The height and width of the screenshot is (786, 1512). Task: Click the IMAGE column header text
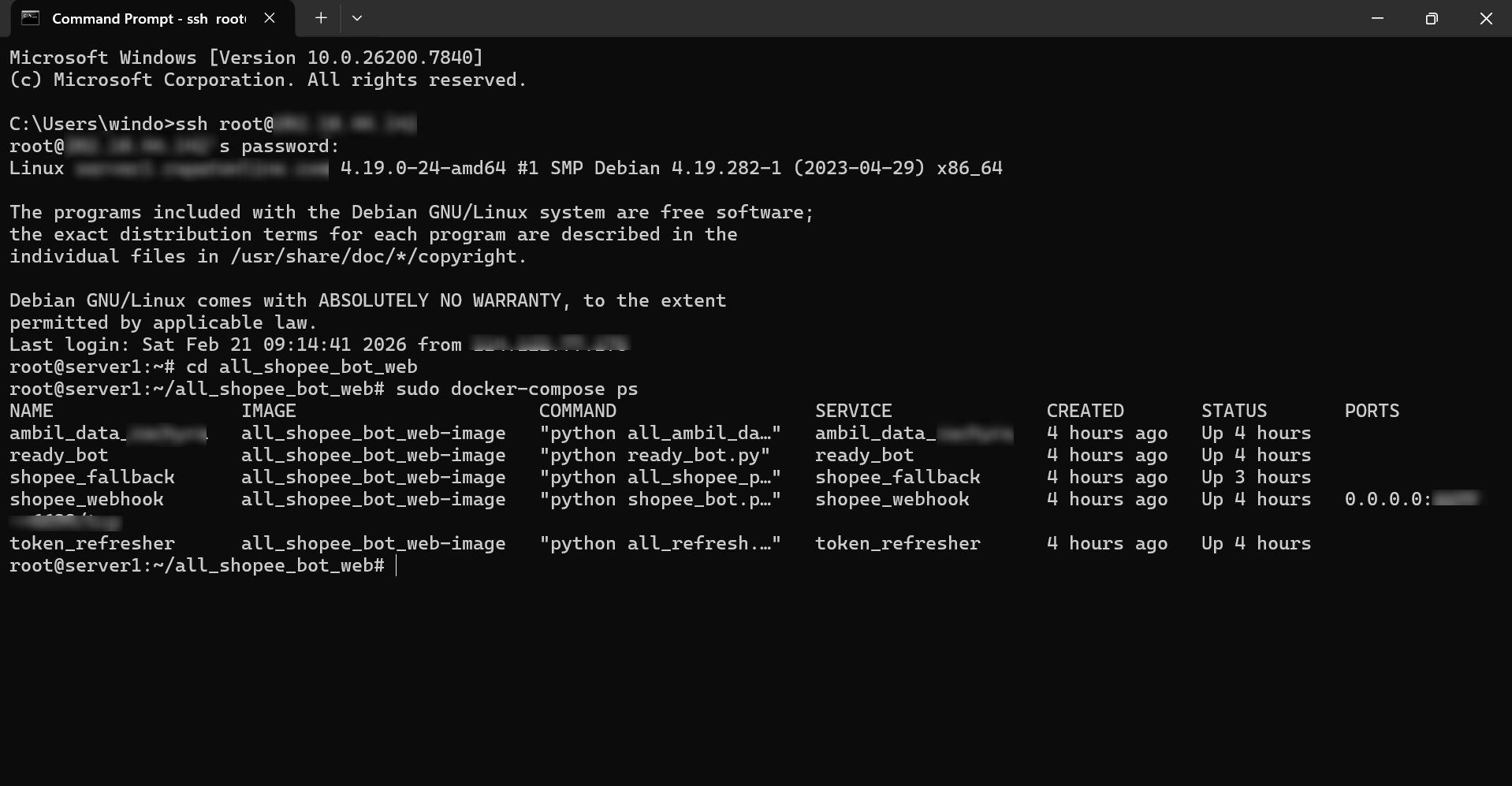click(269, 412)
